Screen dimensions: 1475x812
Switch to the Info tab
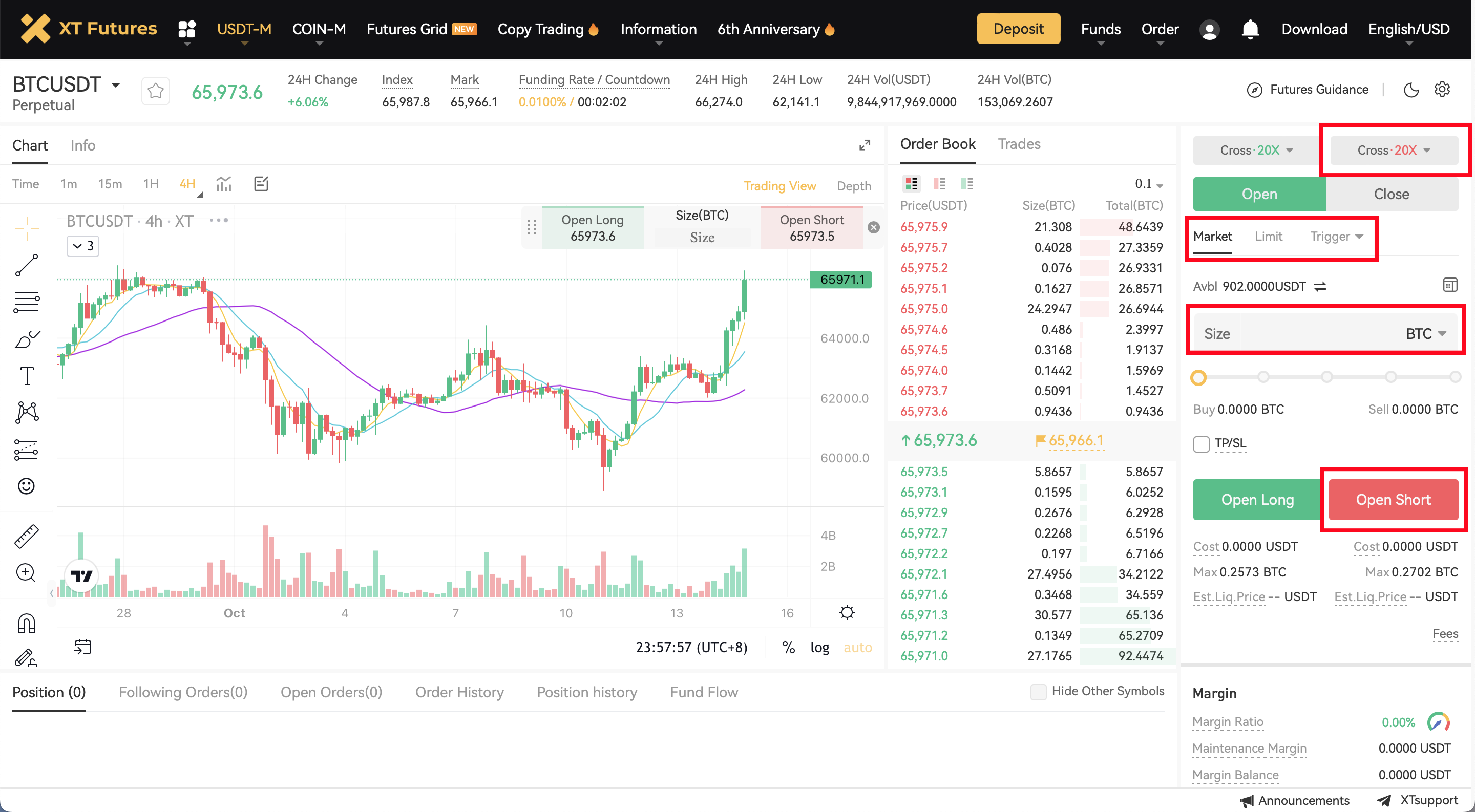(x=82, y=145)
